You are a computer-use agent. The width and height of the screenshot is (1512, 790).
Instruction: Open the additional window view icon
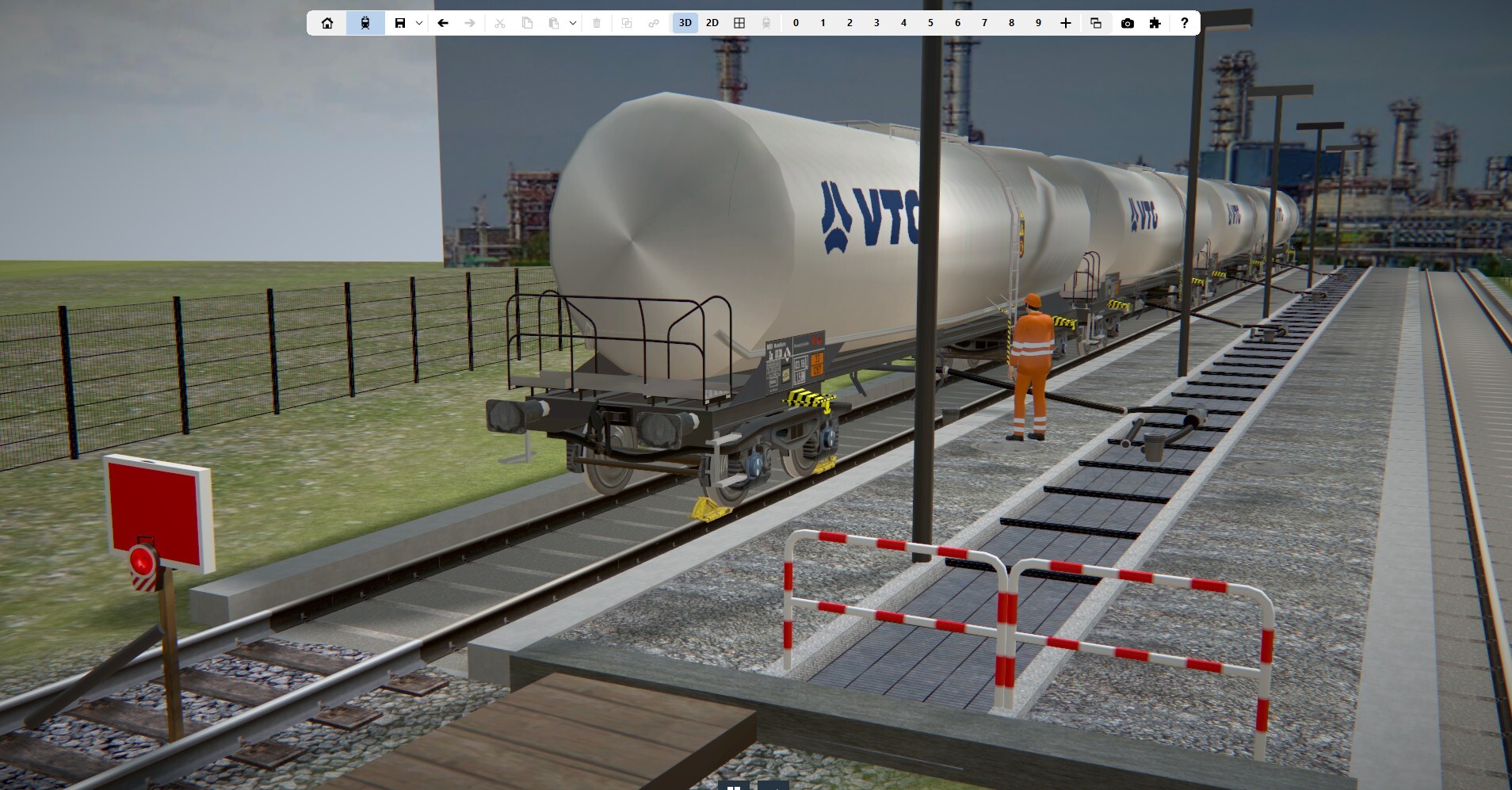point(1096,23)
